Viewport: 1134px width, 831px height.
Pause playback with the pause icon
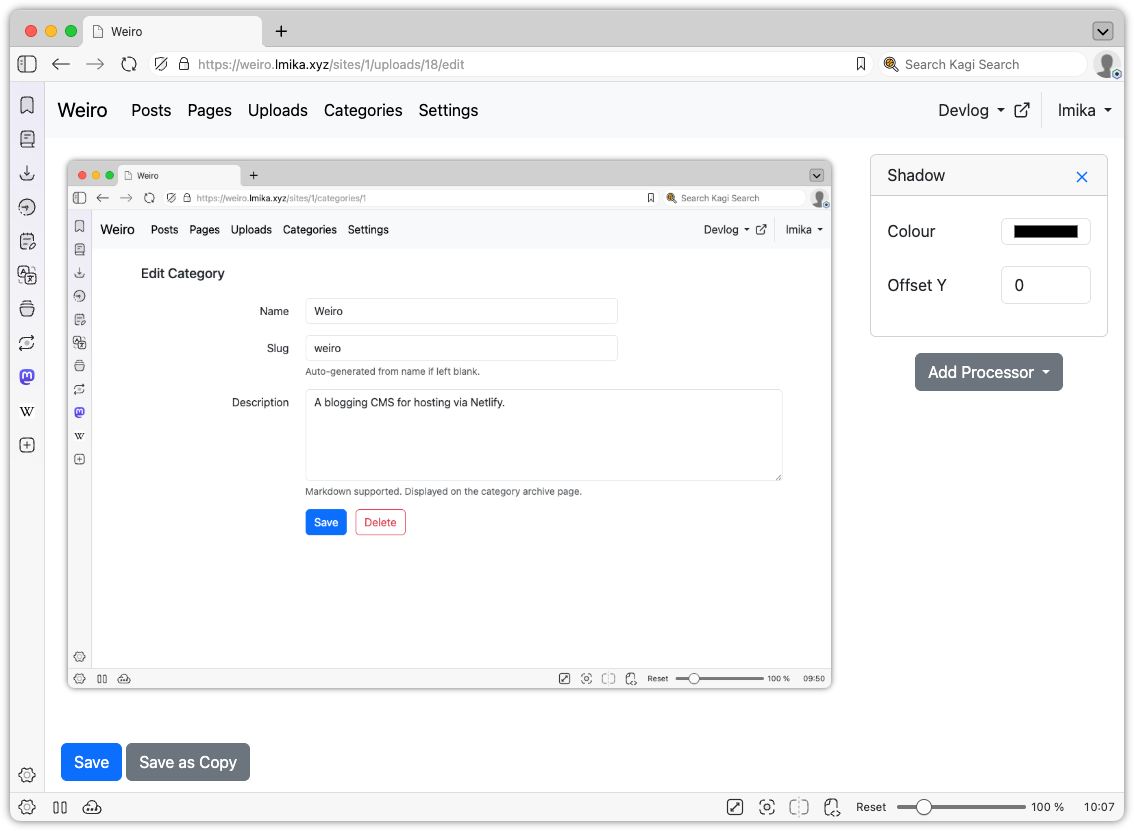tap(60, 807)
